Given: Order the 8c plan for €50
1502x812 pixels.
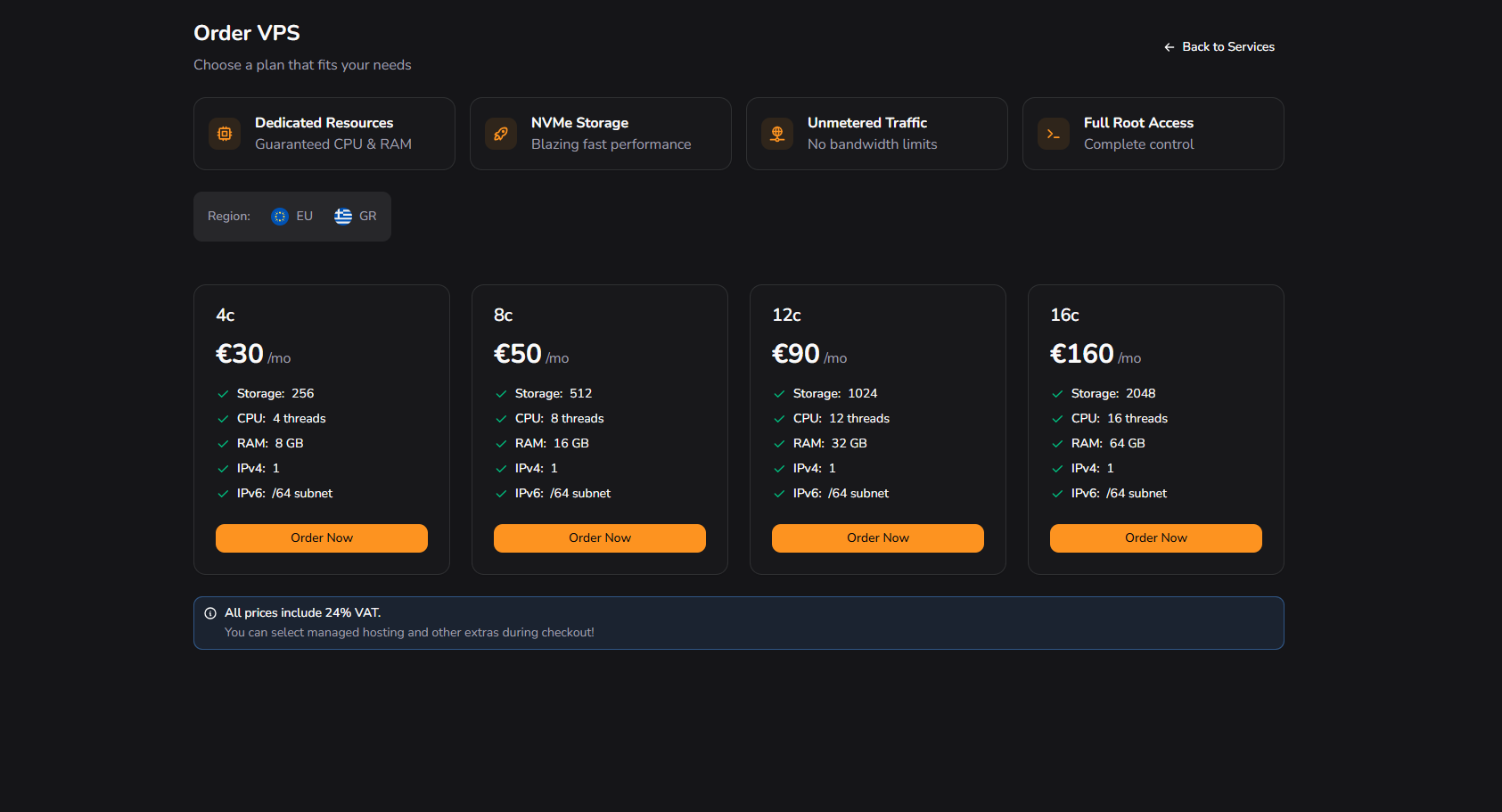Looking at the screenshot, I should [600, 538].
